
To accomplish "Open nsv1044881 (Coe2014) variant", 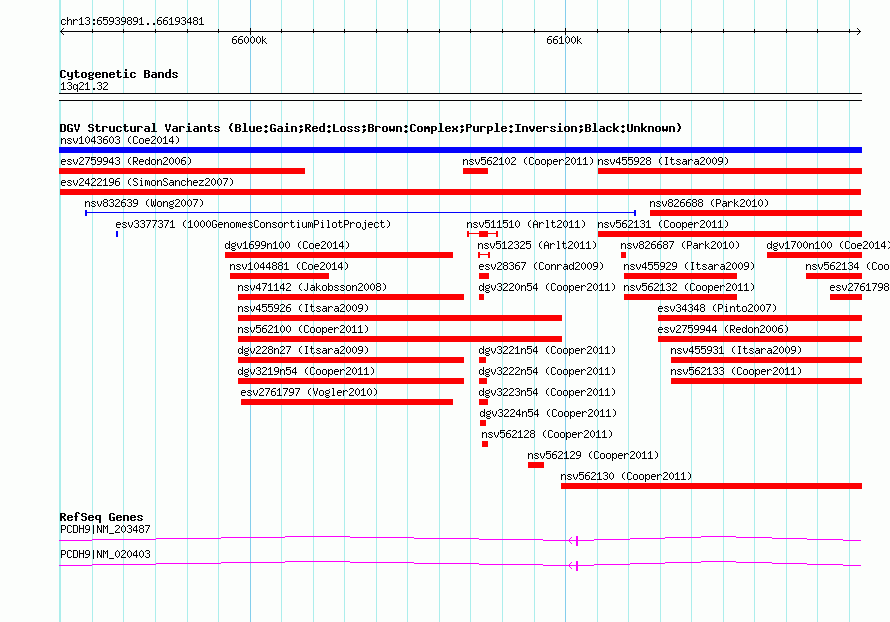I will 289,266.
